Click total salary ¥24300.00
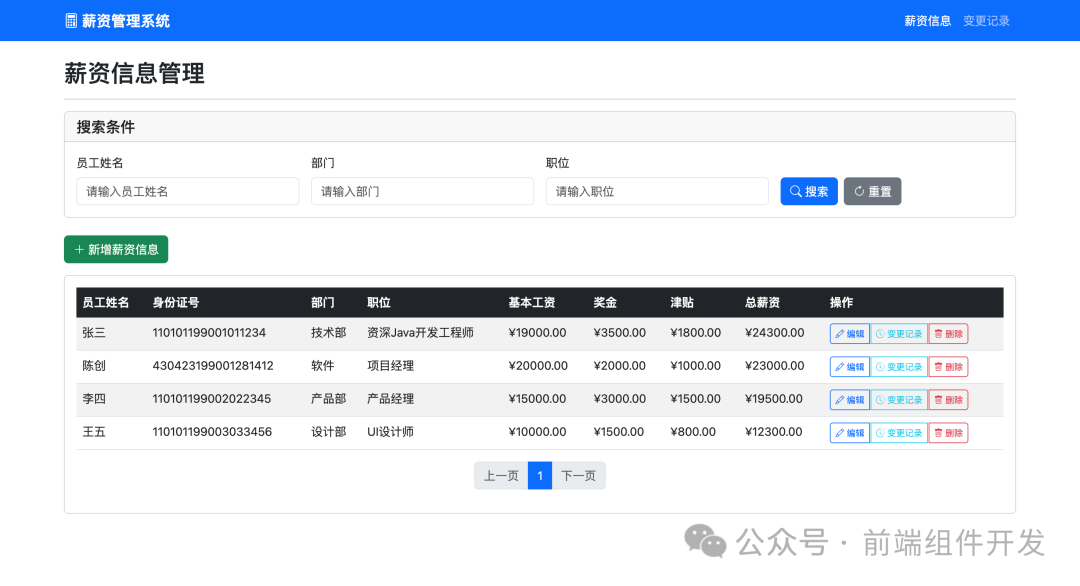The image size is (1080, 586). 774,333
